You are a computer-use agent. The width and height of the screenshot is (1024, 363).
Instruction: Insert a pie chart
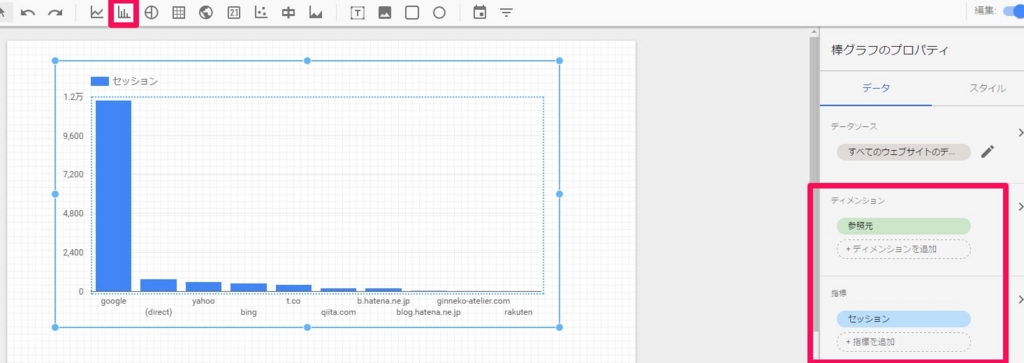(152, 13)
